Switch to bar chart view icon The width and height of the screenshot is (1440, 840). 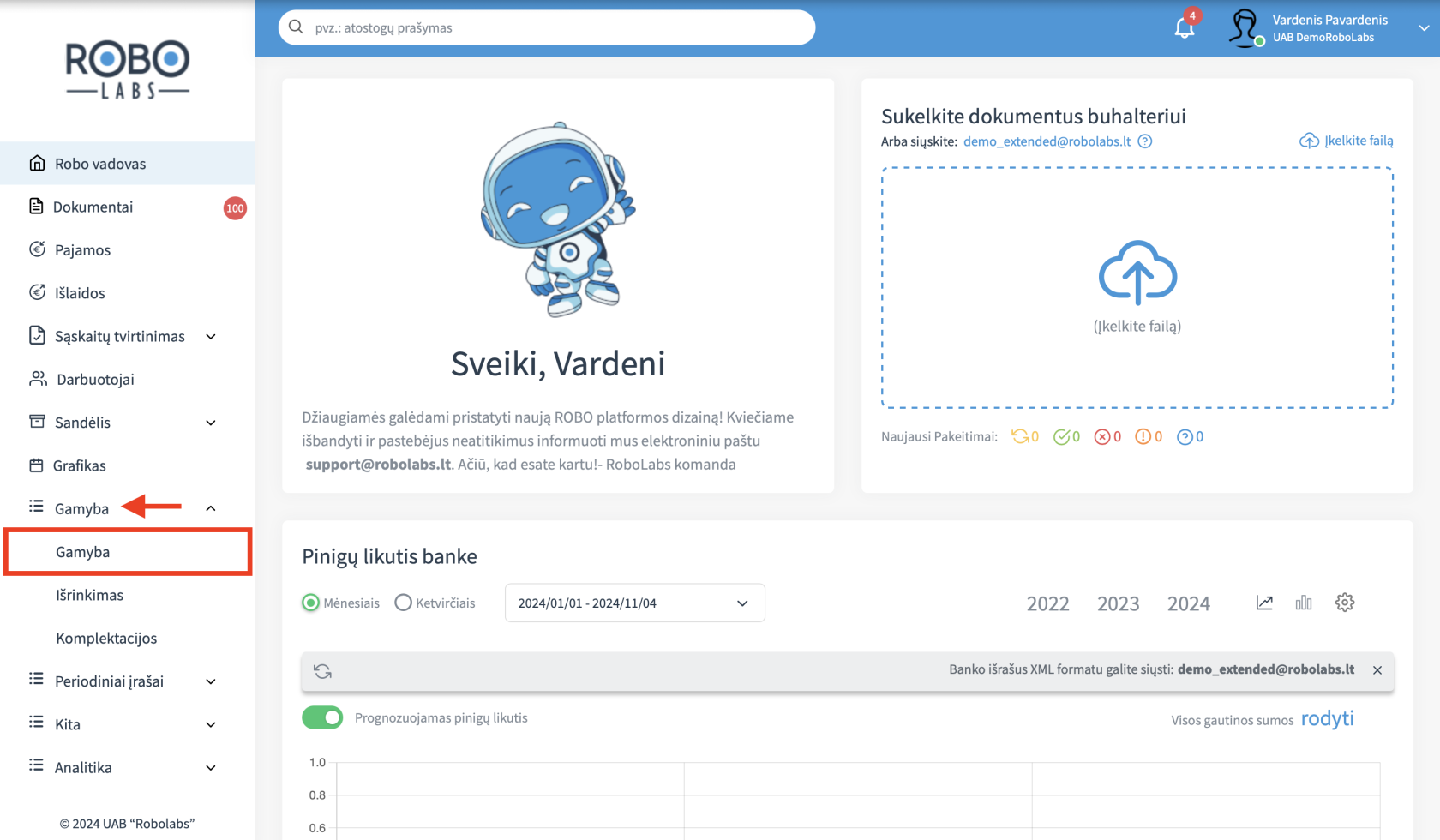1304,603
